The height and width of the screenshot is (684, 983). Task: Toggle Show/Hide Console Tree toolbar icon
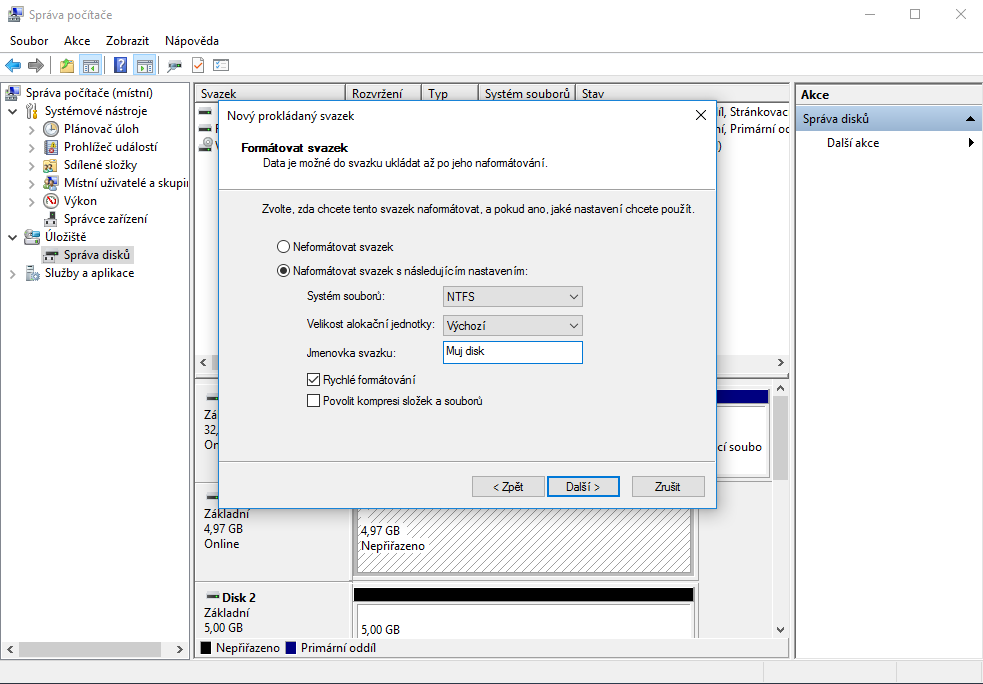point(91,66)
